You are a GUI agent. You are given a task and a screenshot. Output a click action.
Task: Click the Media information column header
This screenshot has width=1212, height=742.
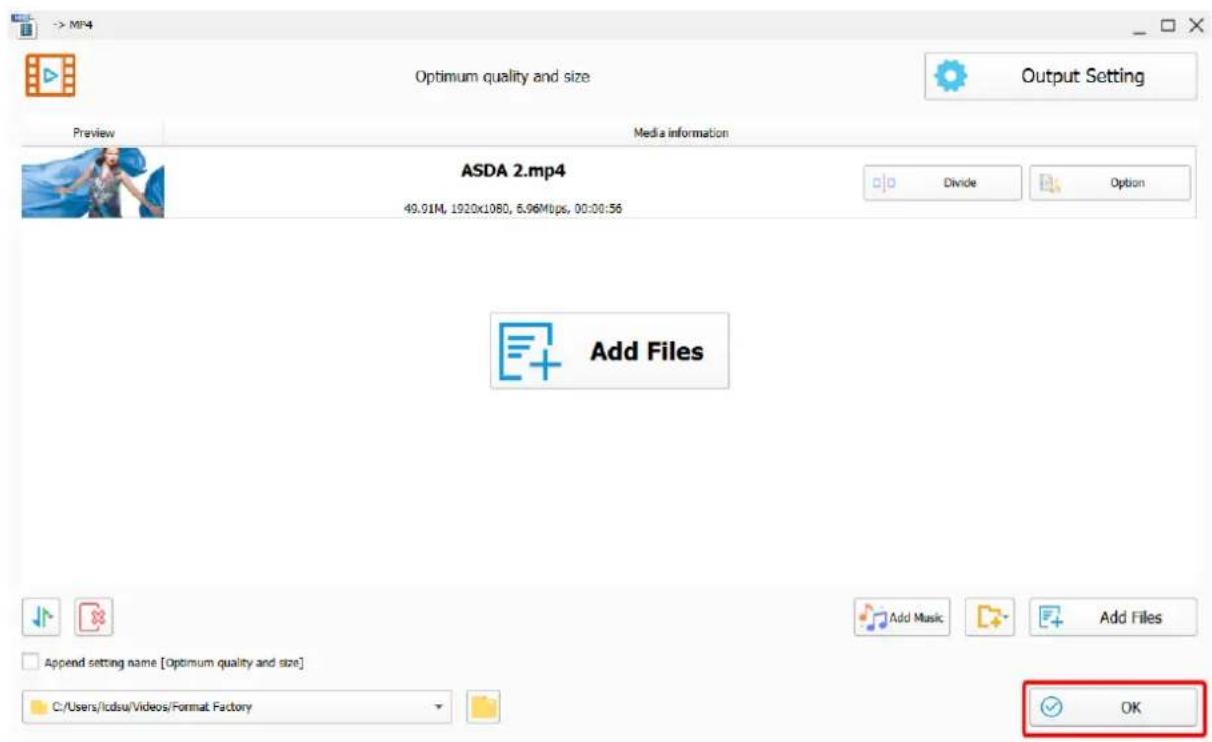click(x=681, y=132)
